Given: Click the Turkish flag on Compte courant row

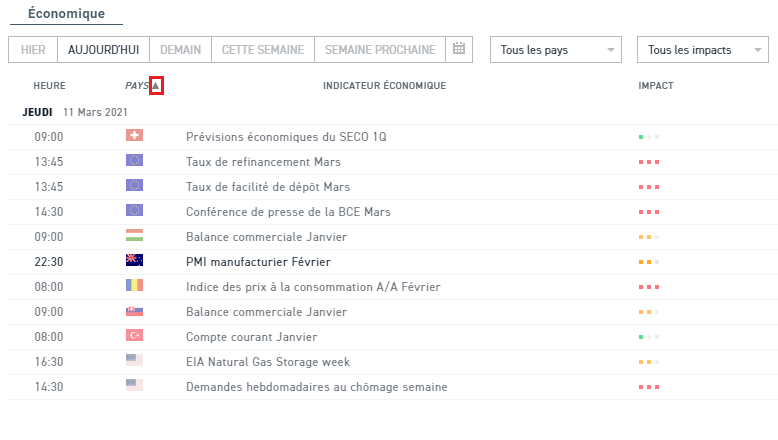Looking at the screenshot, I should click(134, 336).
